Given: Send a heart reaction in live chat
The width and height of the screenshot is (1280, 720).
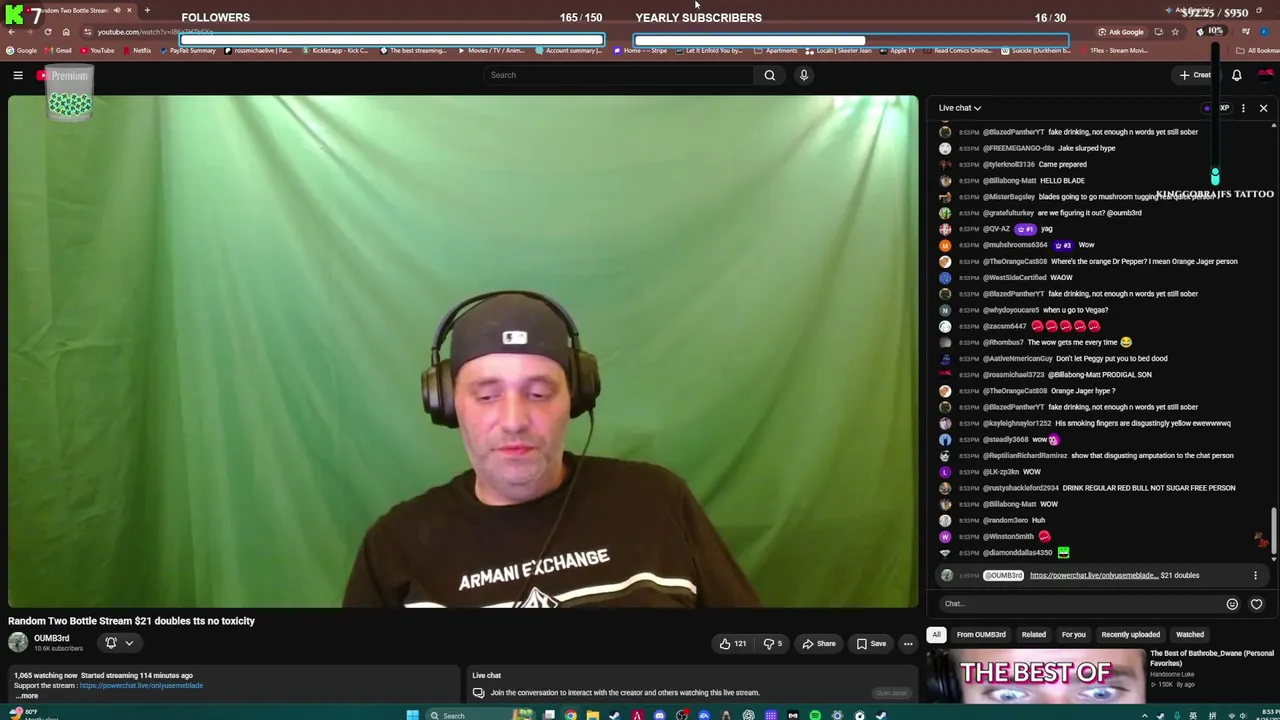Looking at the screenshot, I should [1256, 604].
